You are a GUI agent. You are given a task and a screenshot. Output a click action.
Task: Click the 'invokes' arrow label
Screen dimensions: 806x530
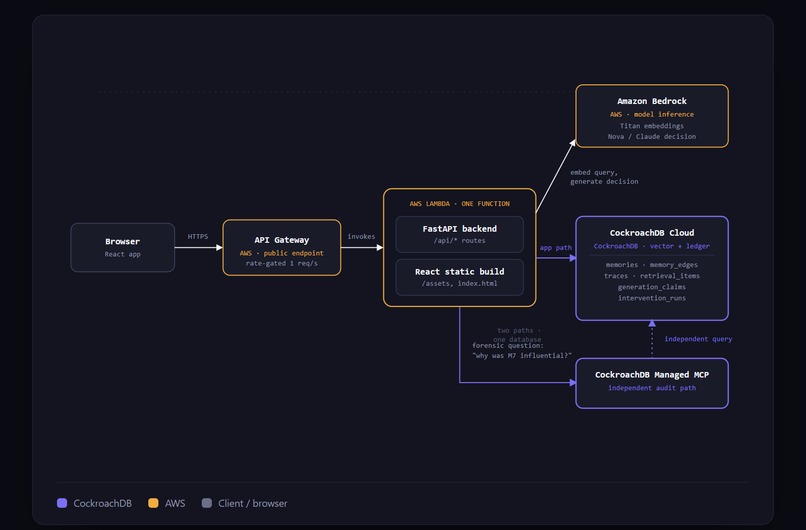(x=361, y=236)
